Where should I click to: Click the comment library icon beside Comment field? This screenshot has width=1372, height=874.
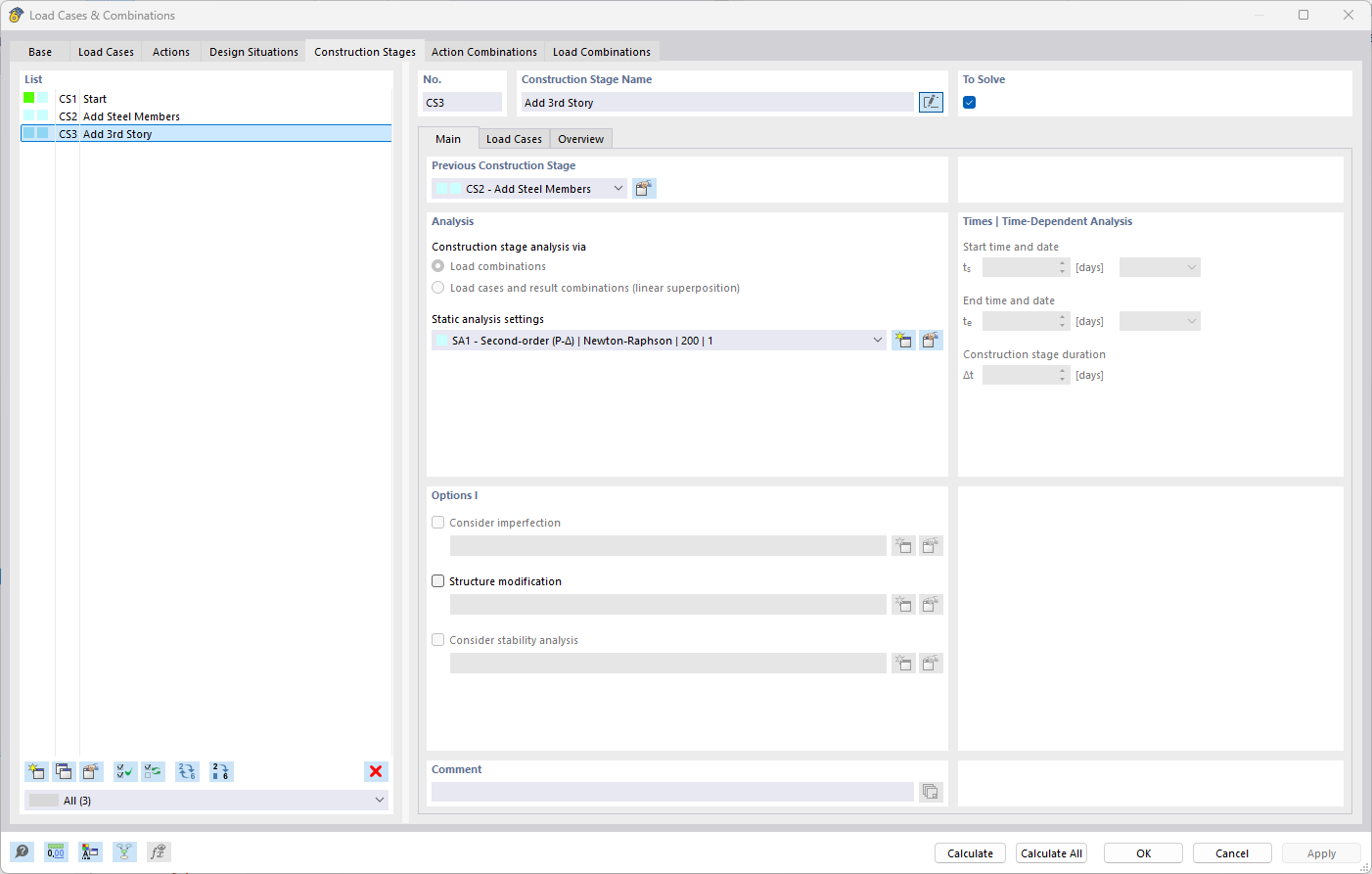tap(931, 791)
